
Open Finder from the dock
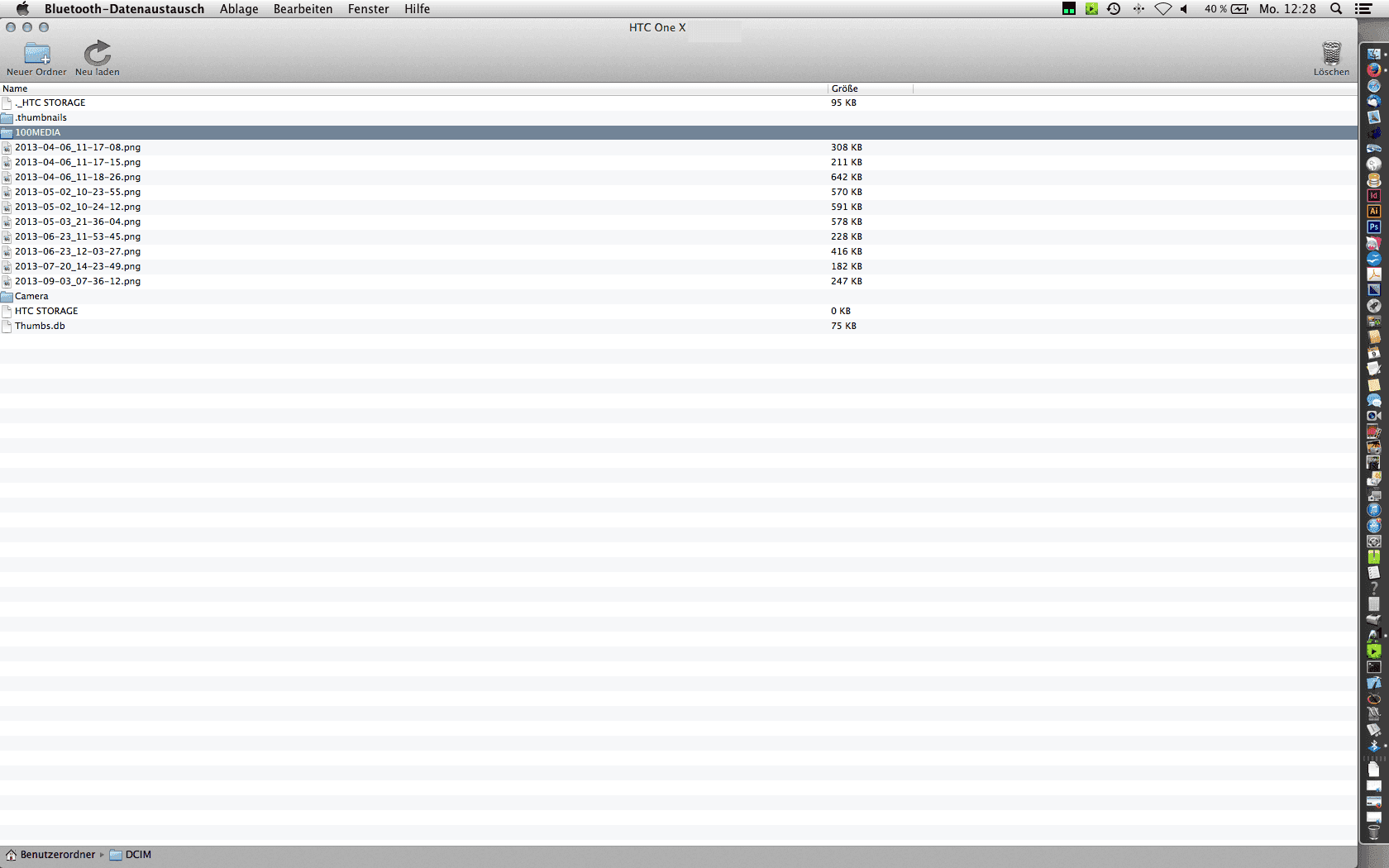pyautogui.click(x=1373, y=54)
